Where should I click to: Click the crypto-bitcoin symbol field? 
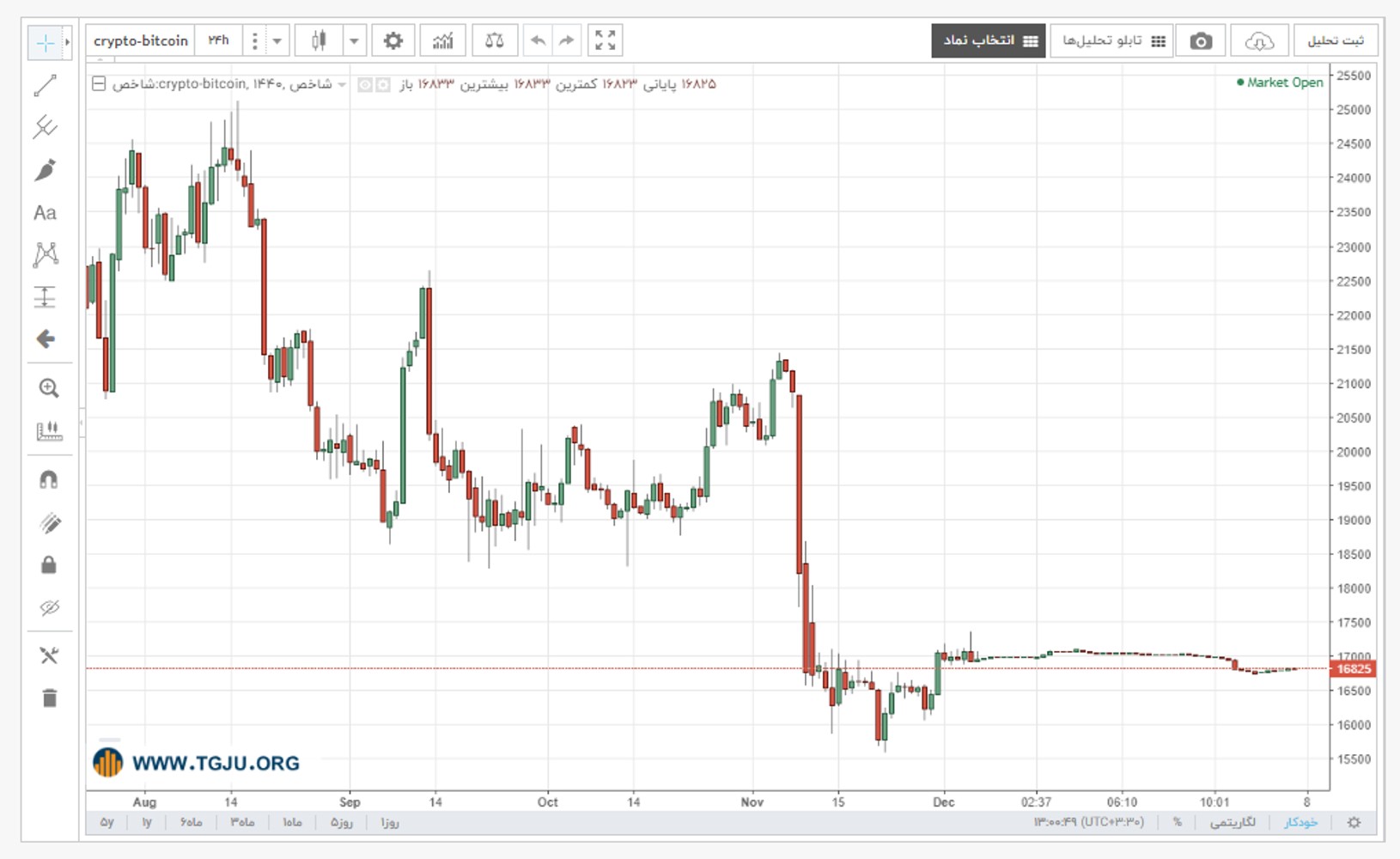click(141, 40)
